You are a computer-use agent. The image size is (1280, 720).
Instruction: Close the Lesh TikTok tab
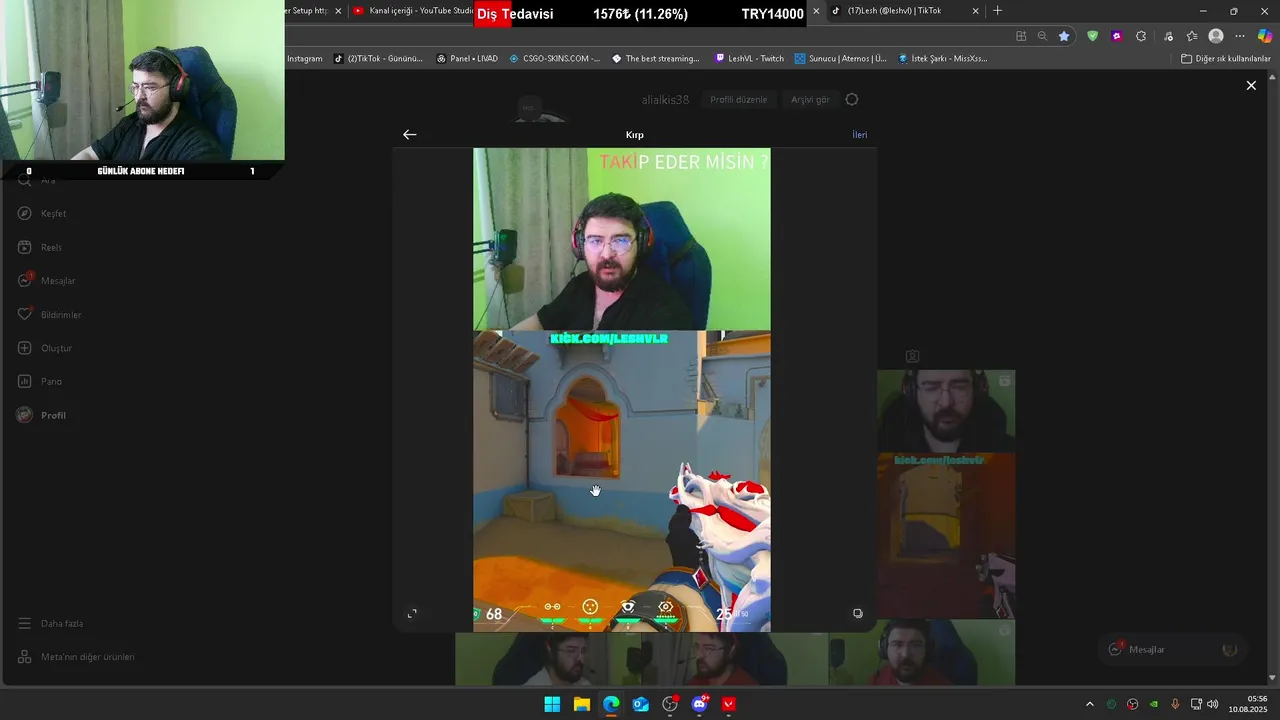(x=976, y=11)
